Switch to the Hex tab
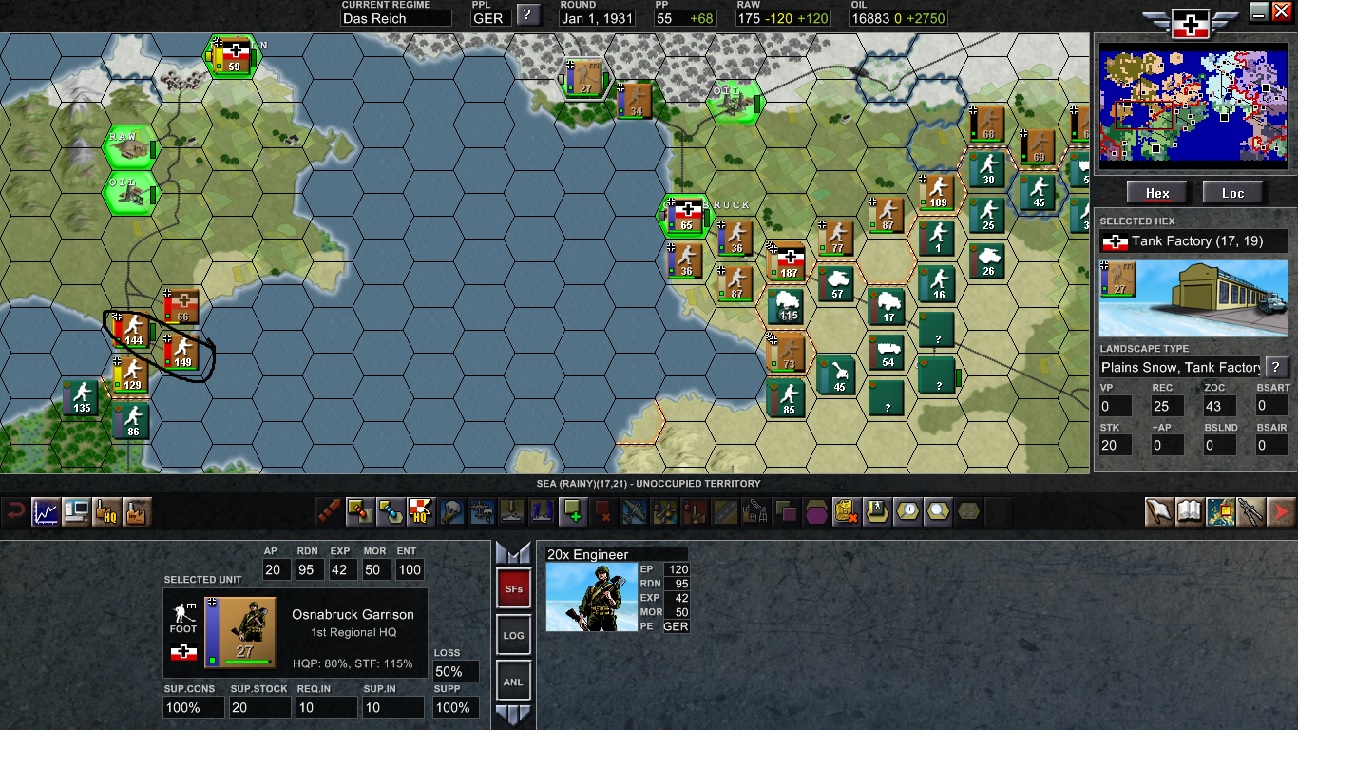 pyautogui.click(x=1158, y=193)
